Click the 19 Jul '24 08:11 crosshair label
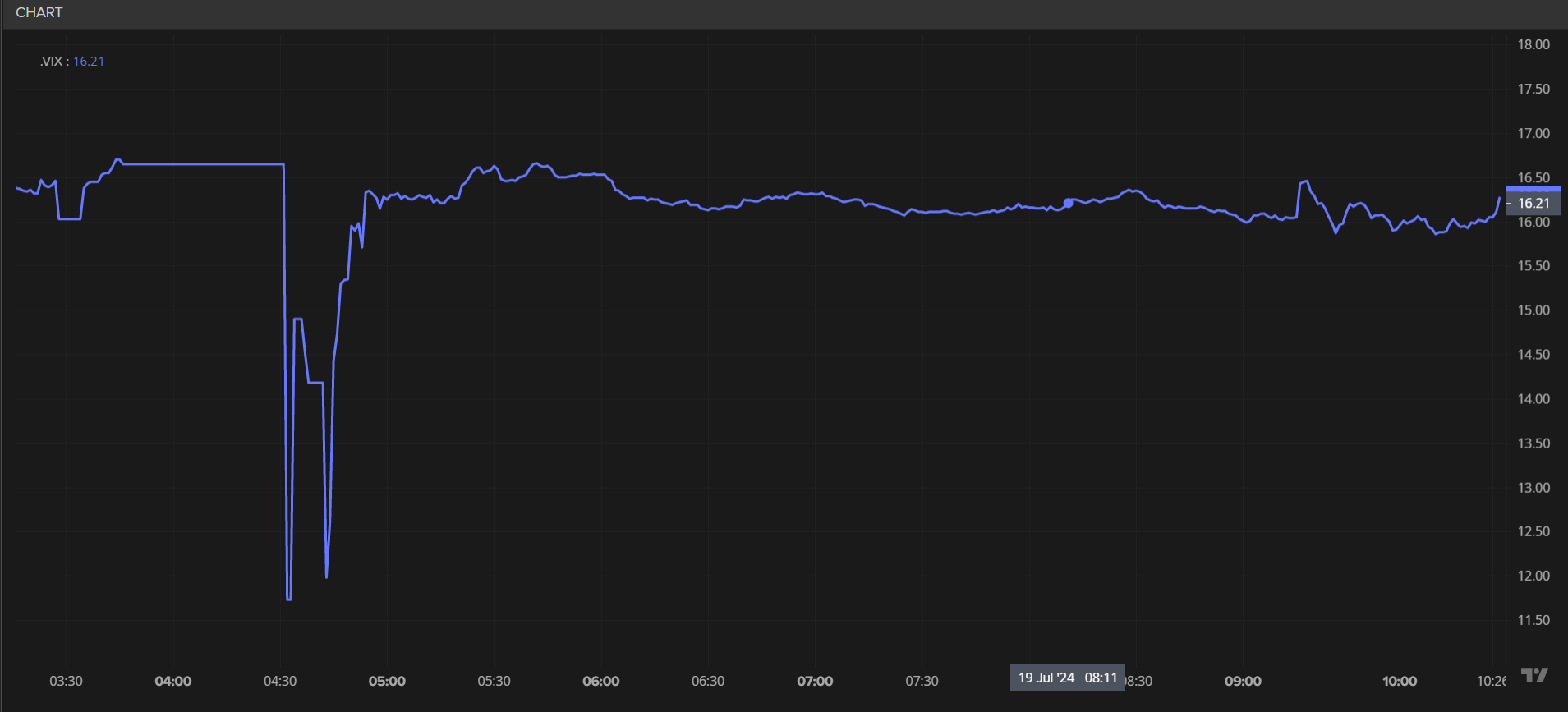The width and height of the screenshot is (1568, 712). 1067,678
